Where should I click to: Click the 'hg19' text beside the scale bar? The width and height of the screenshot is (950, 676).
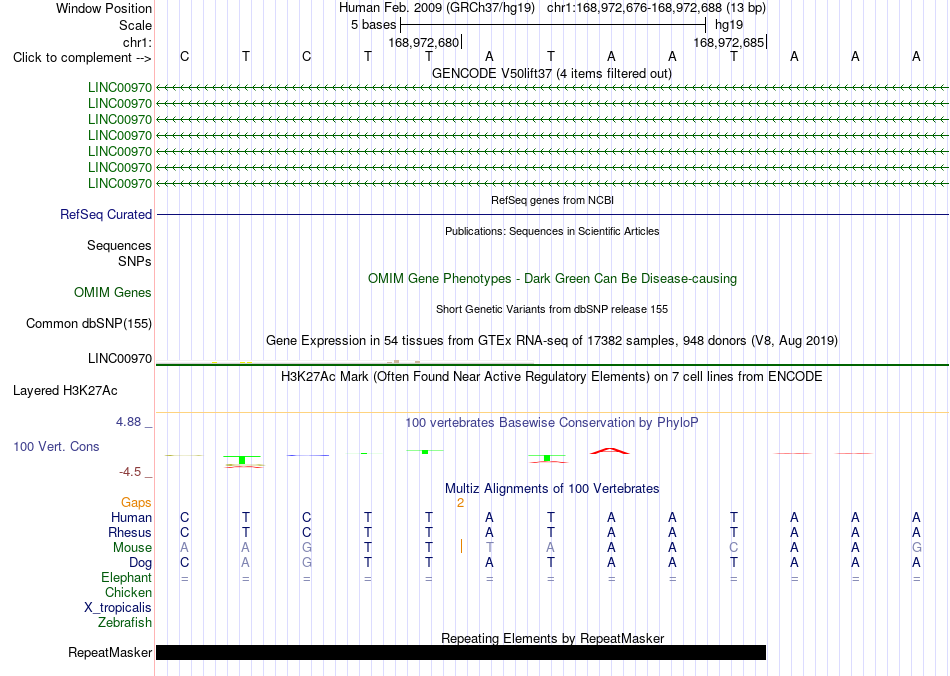729,25
